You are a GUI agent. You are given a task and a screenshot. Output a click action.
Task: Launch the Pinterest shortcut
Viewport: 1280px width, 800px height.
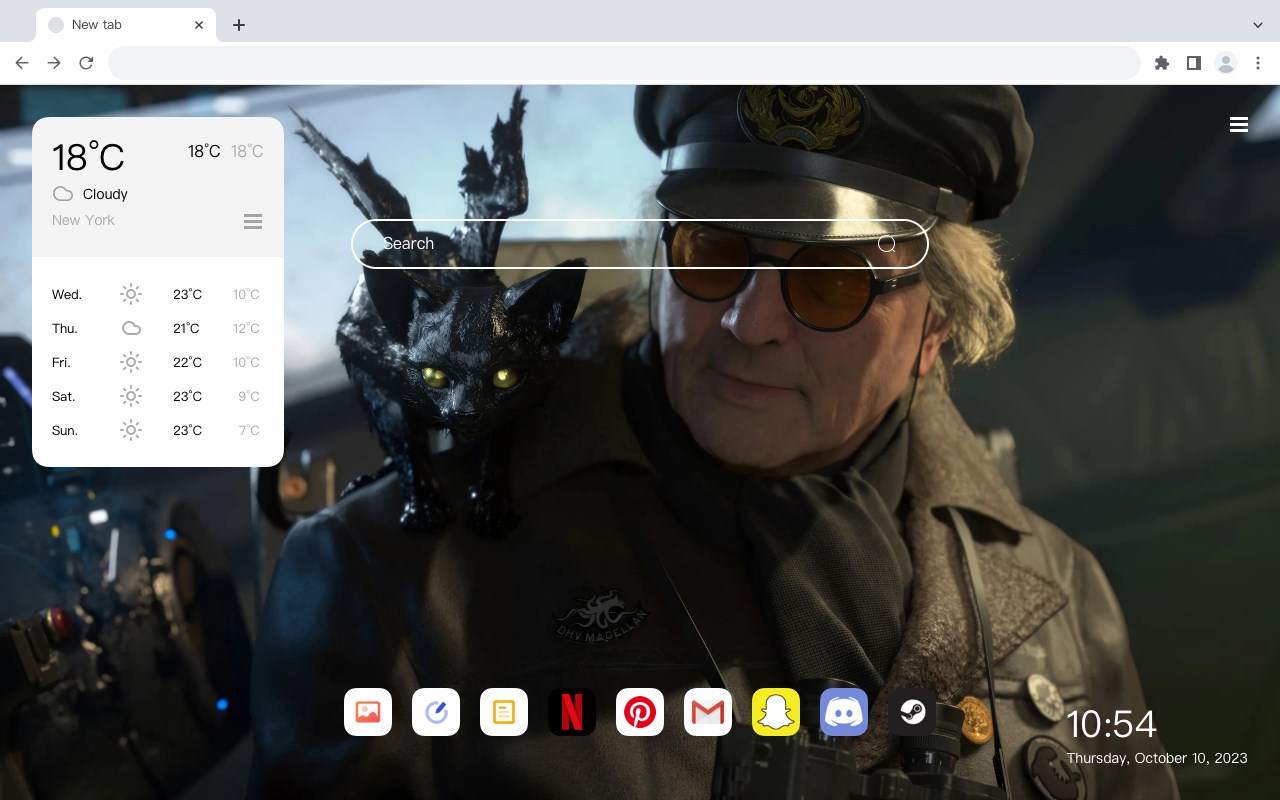coord(640,712)
